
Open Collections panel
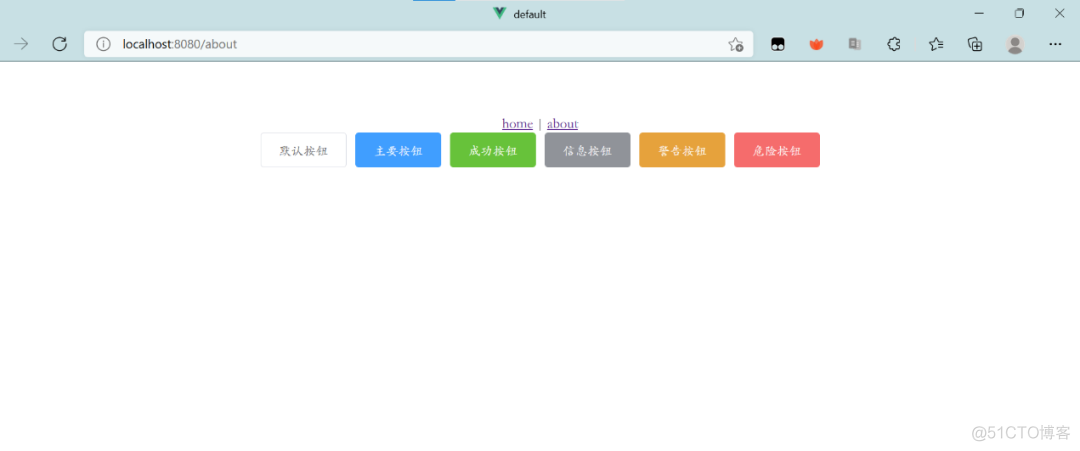pyautogui.click(x=975, y=44)
